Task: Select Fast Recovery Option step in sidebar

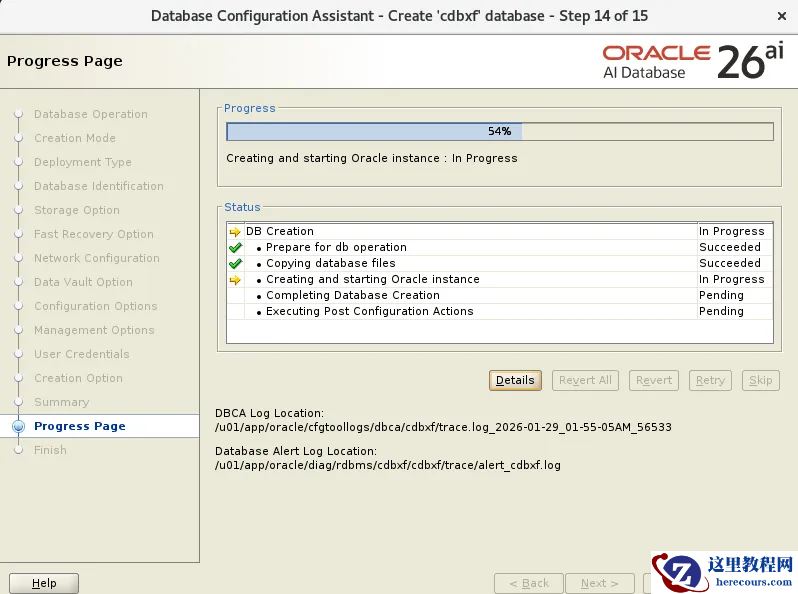Action: (x=94, y=234)
